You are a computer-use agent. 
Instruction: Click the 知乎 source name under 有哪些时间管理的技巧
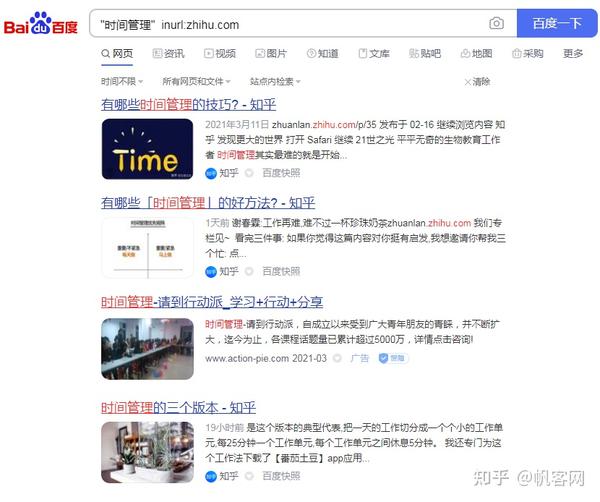pos(229,173)
